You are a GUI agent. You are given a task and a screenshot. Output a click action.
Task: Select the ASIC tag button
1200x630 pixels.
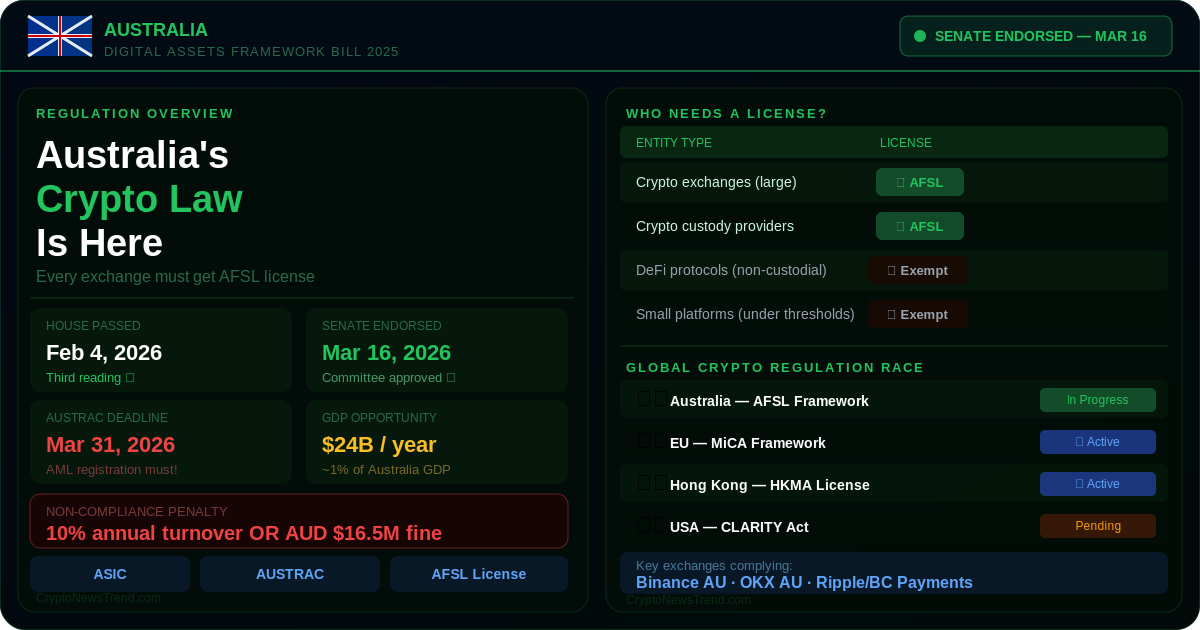(x=110, y=574)
